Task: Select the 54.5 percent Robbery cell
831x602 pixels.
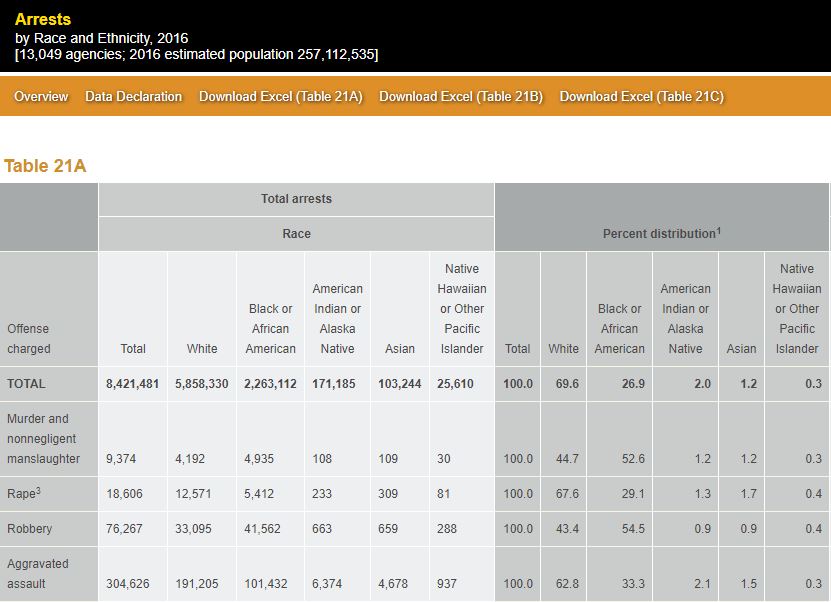Action: 633,529
